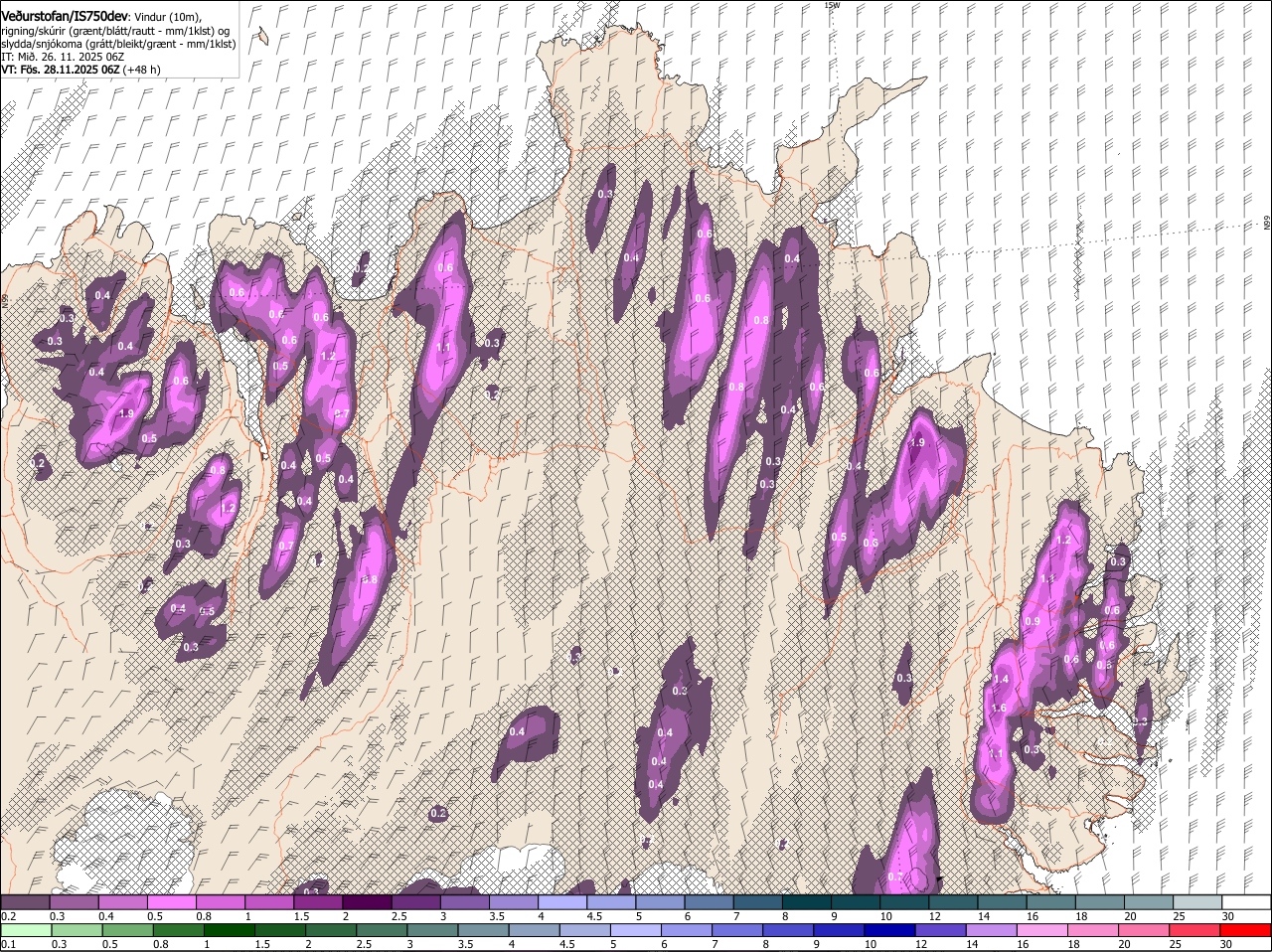The width and height of the screenshot is (1272, 952).
Task: Click the white upper swatch above the 30 label
Action: tap(1247, 901)
